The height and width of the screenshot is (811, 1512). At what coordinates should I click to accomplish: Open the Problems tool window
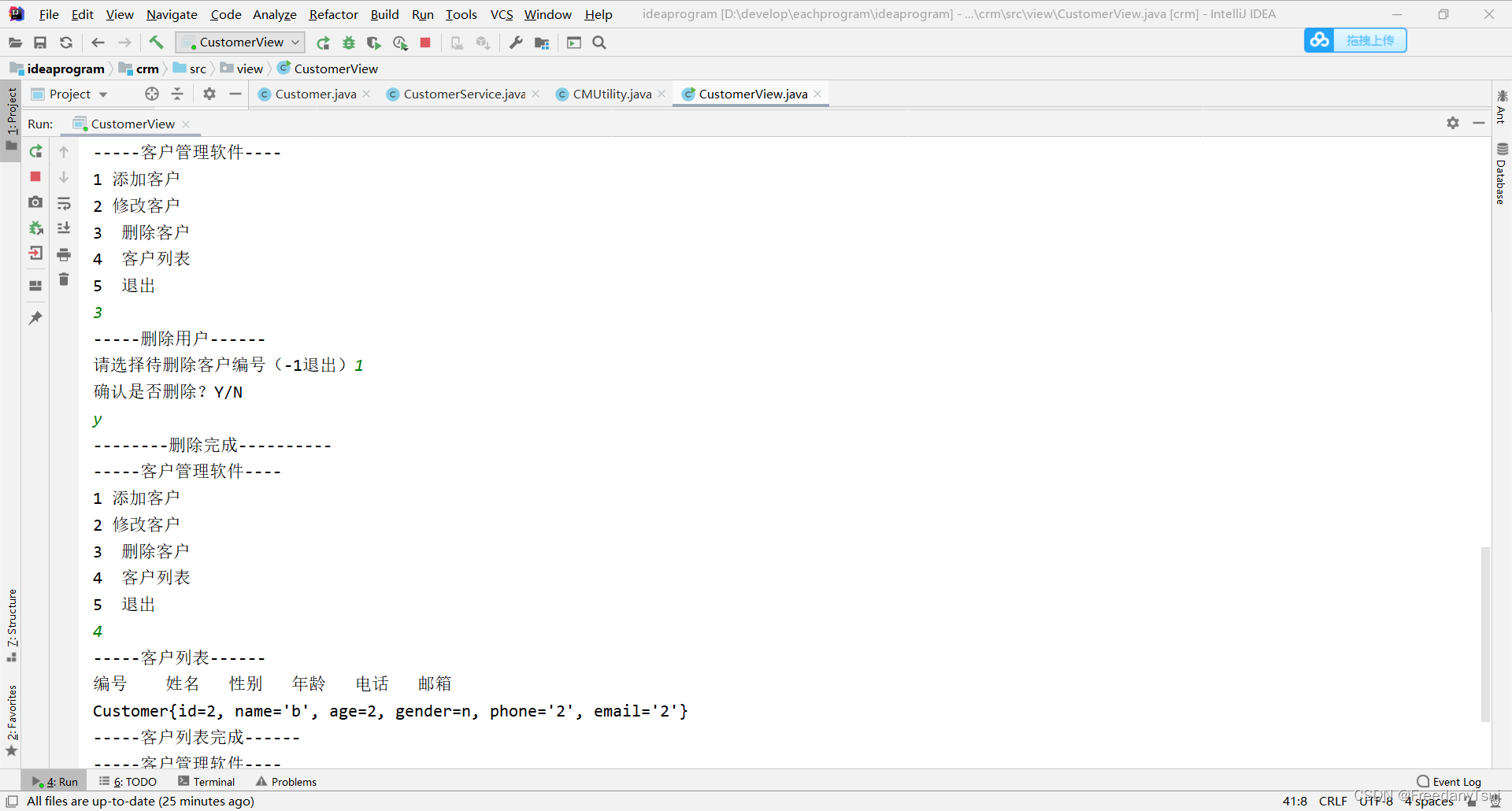click(286, 782)
